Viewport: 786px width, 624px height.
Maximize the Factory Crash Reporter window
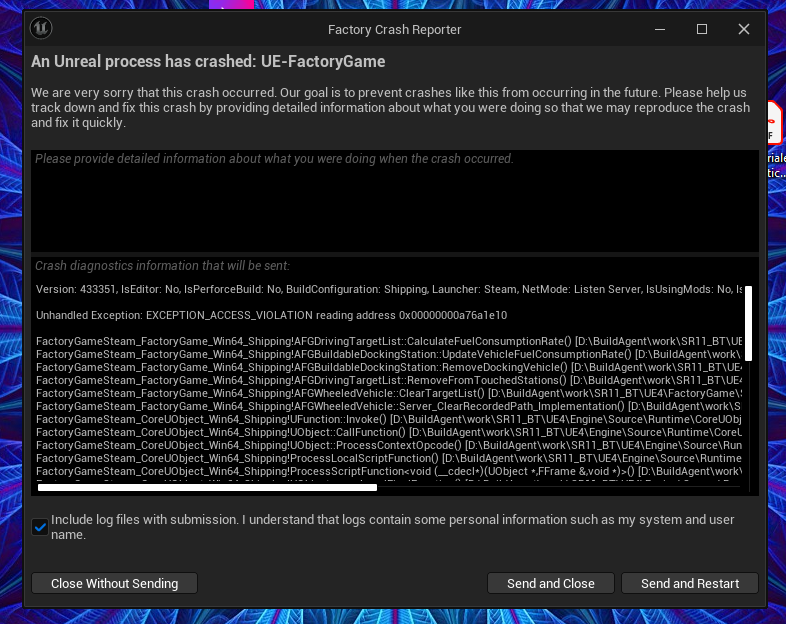(702, 29)
